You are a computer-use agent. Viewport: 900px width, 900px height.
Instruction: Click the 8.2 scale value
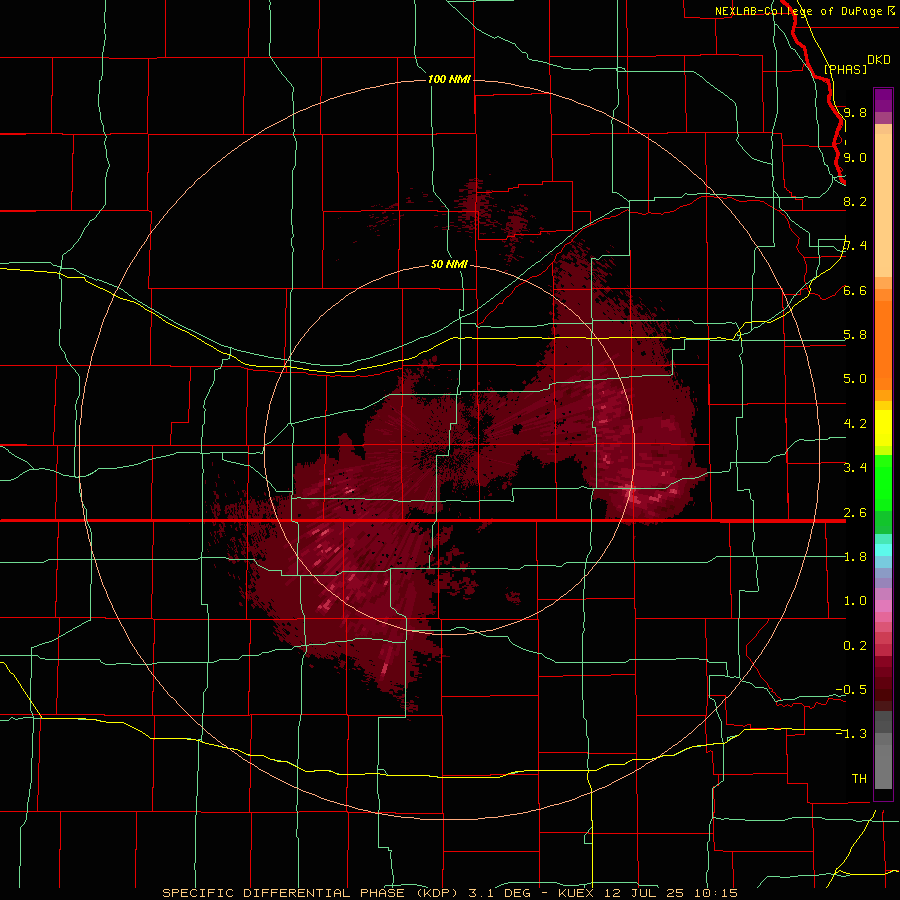tap(855, 202)
